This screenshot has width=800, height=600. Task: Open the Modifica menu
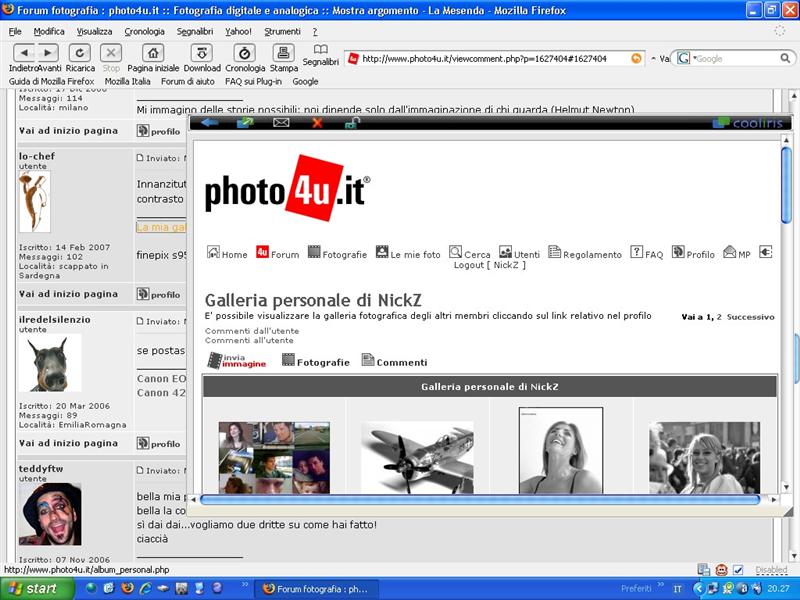(49, 32)
